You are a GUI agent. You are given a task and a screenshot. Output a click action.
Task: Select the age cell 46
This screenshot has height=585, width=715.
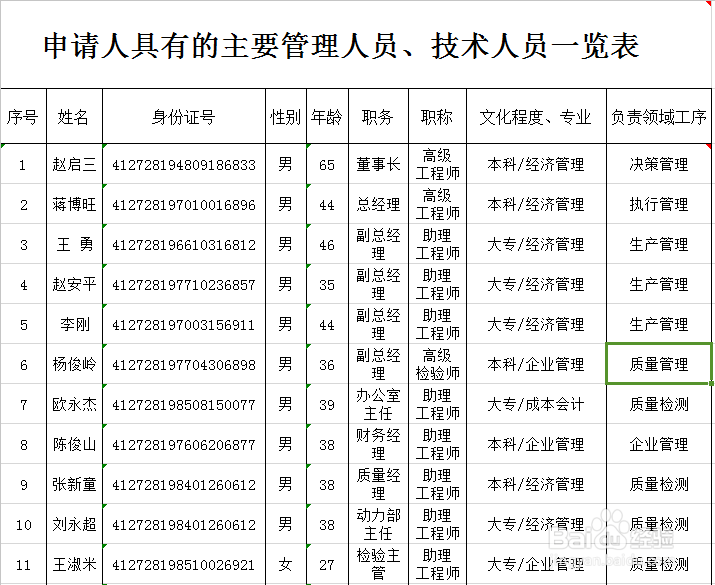point(327,245)
